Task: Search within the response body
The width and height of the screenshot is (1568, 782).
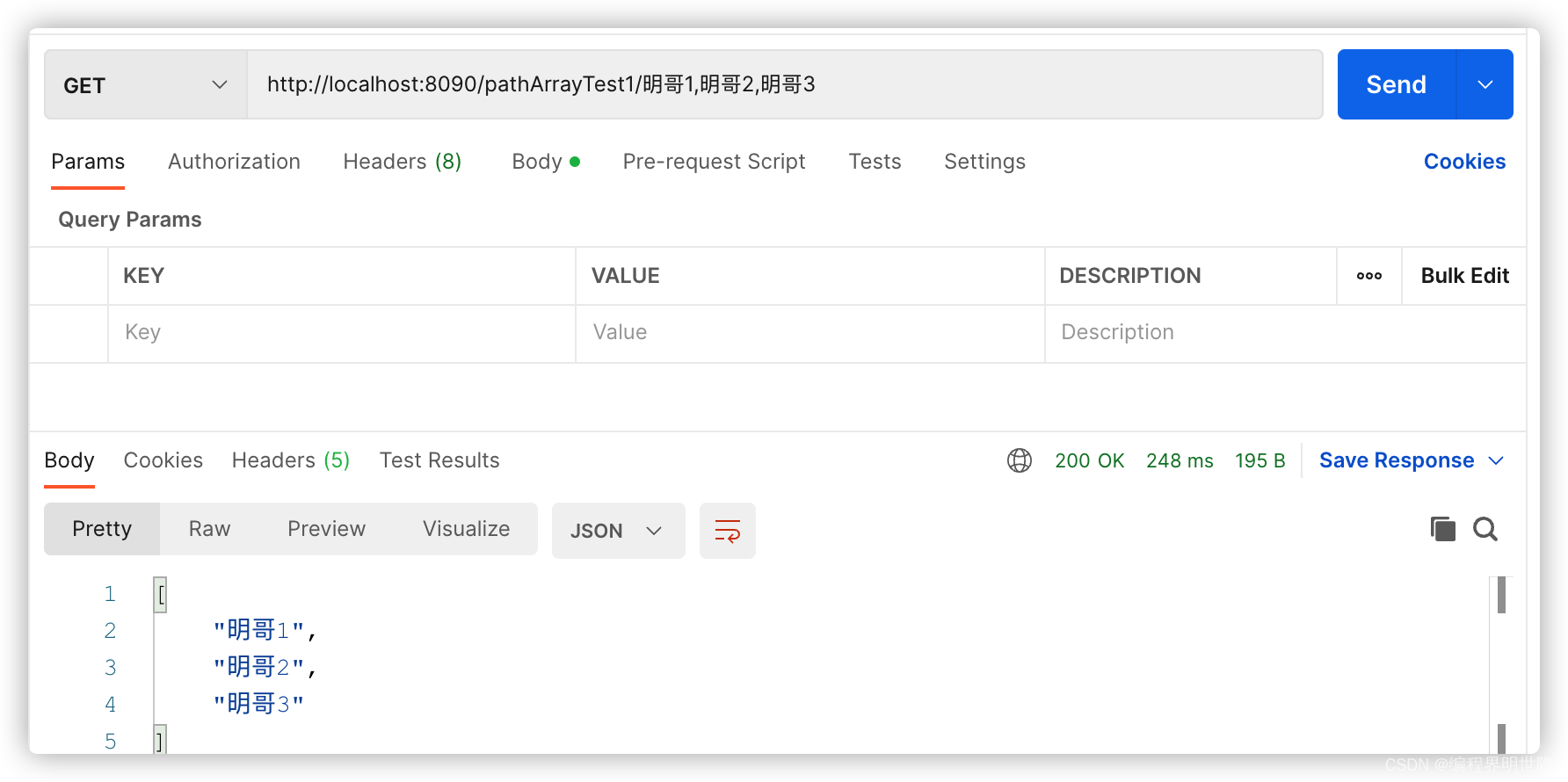Action: (1485, 529)
